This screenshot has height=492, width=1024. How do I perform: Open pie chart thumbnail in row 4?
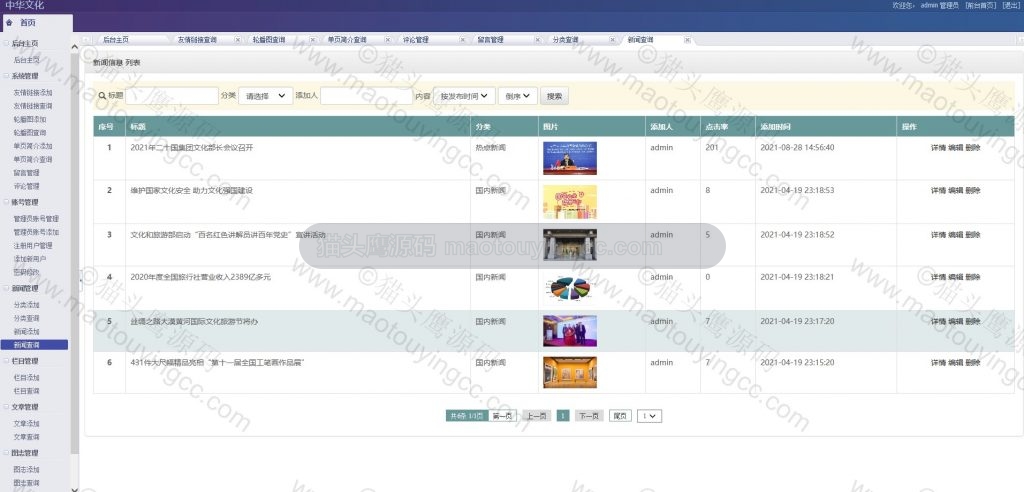[569, 288]
